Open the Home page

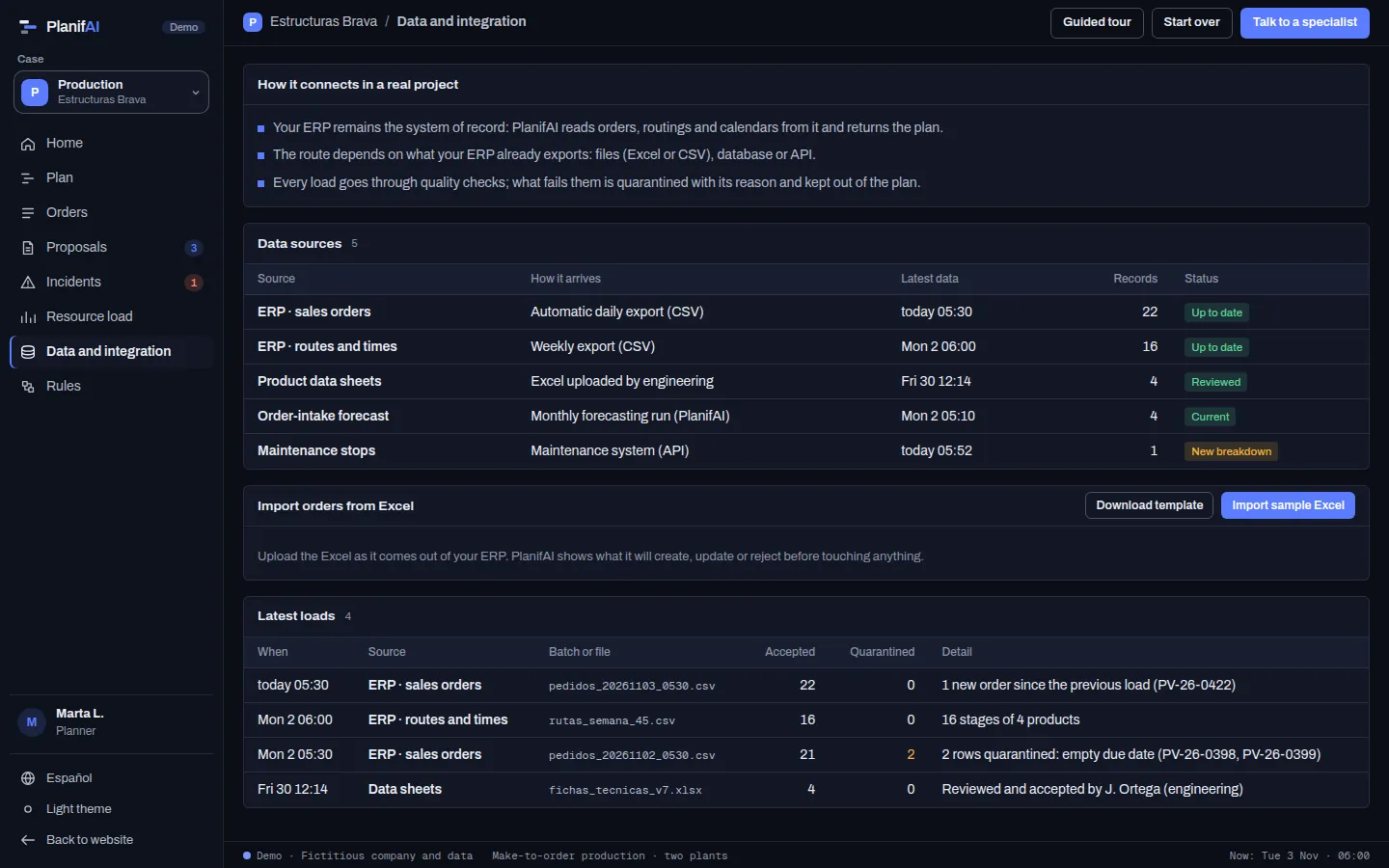pos(111,143)
